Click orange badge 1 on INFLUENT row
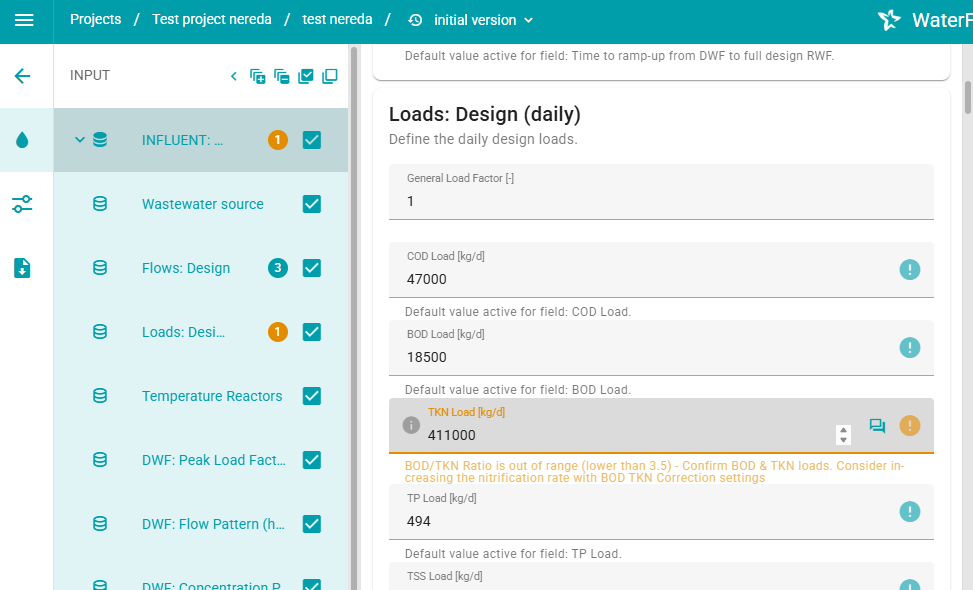 (277, 140)
